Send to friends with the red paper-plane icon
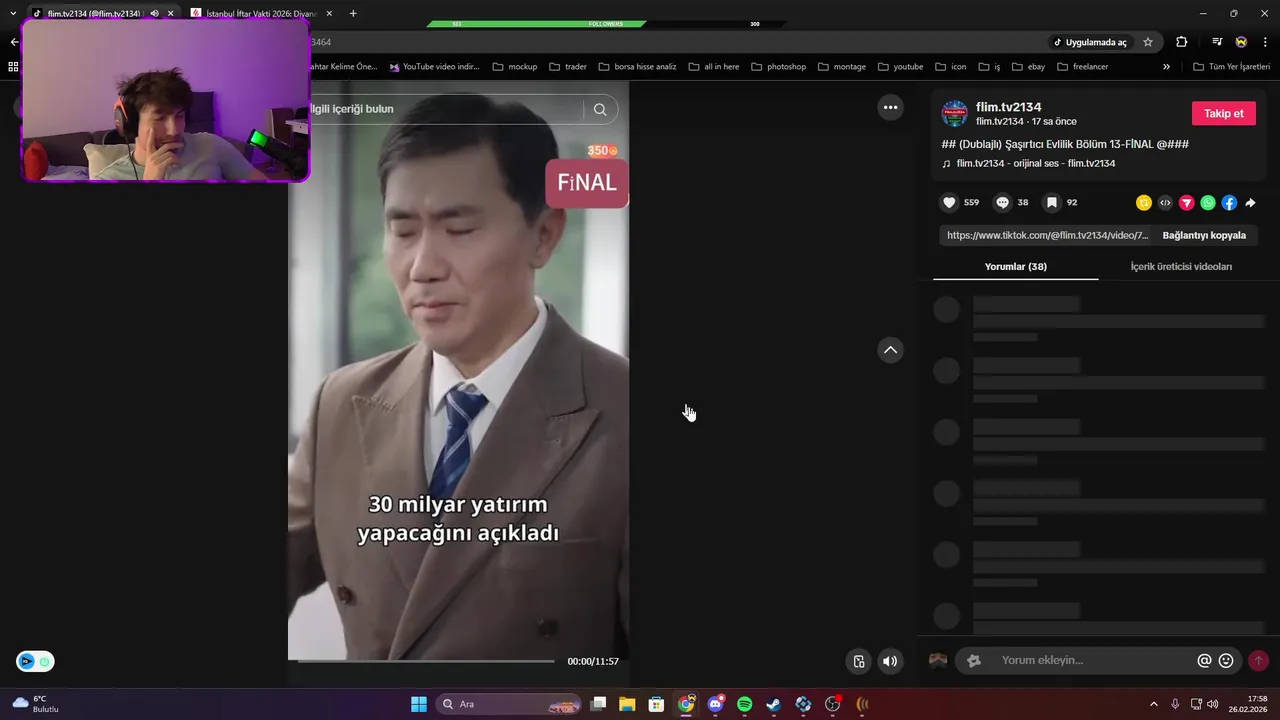Viewport: 1280px width, 720px height. pyautogui.click(x=1187, y=202)
